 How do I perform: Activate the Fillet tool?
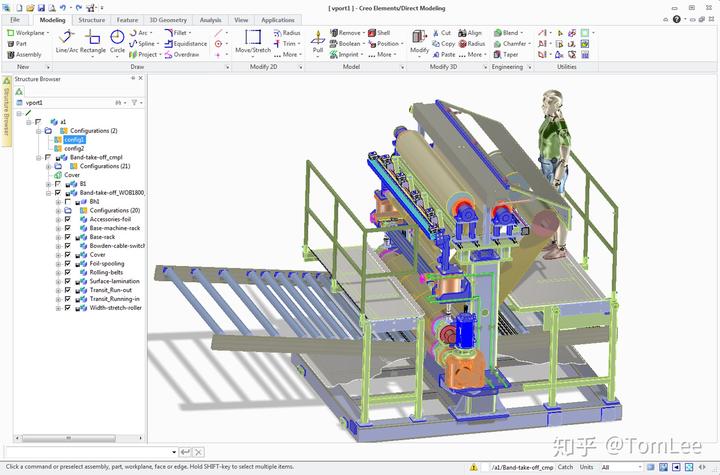tap(177, 33)
